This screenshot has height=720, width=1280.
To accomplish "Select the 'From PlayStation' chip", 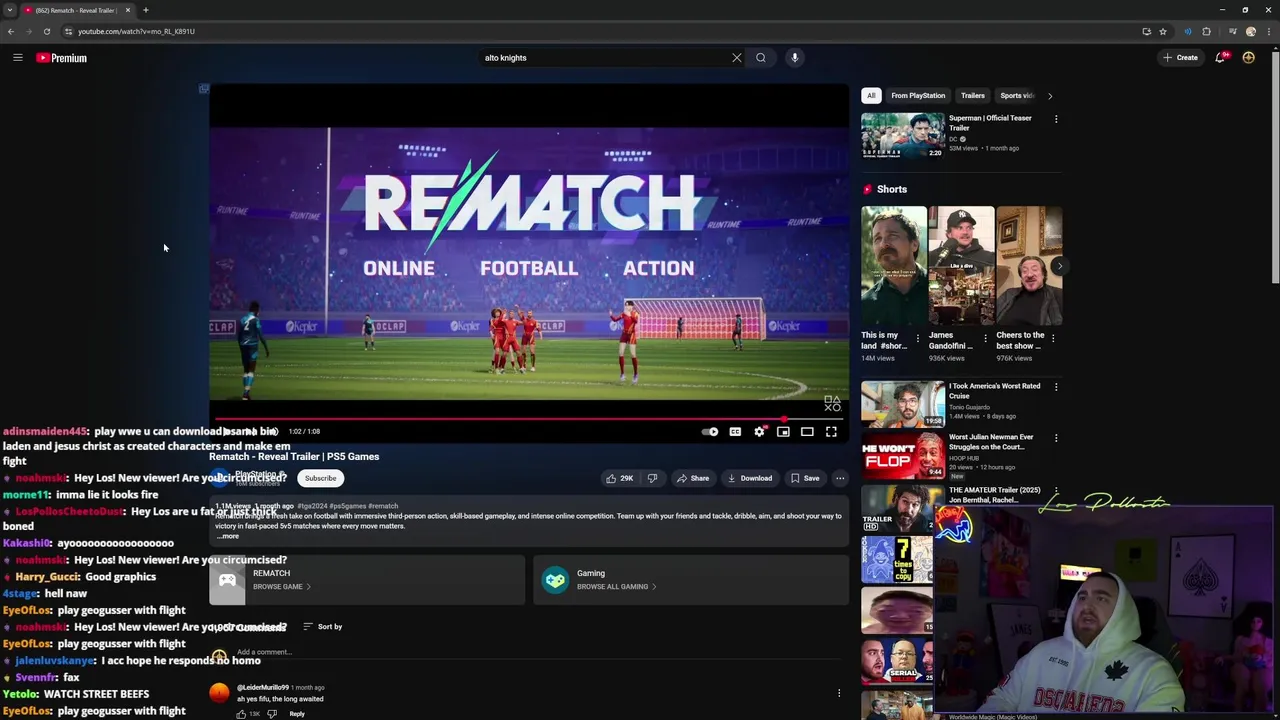I will point(918,96).
